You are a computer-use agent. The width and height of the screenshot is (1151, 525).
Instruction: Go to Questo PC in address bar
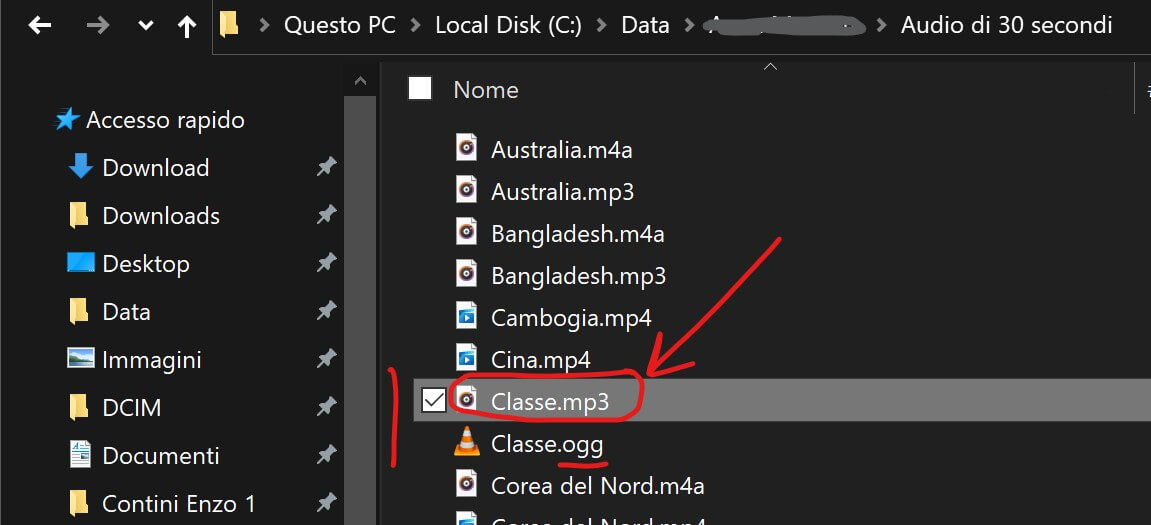pos(337,25)
